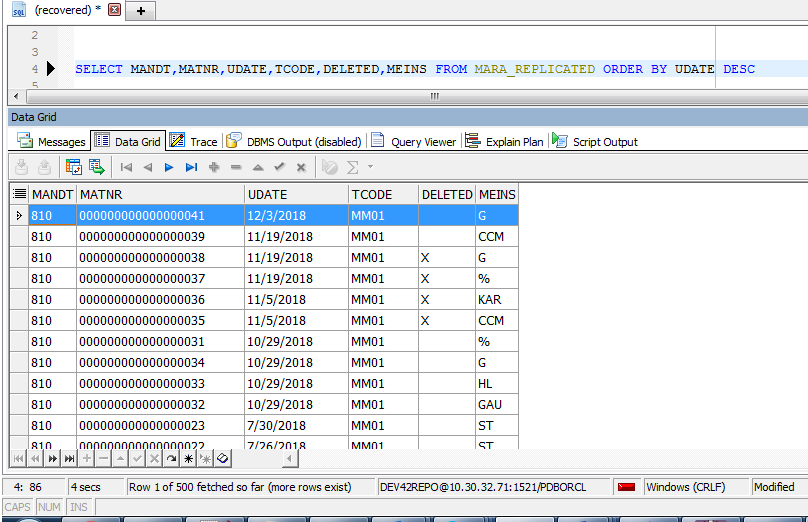
Task: Sort by MEINS column header
Action: 497,194
